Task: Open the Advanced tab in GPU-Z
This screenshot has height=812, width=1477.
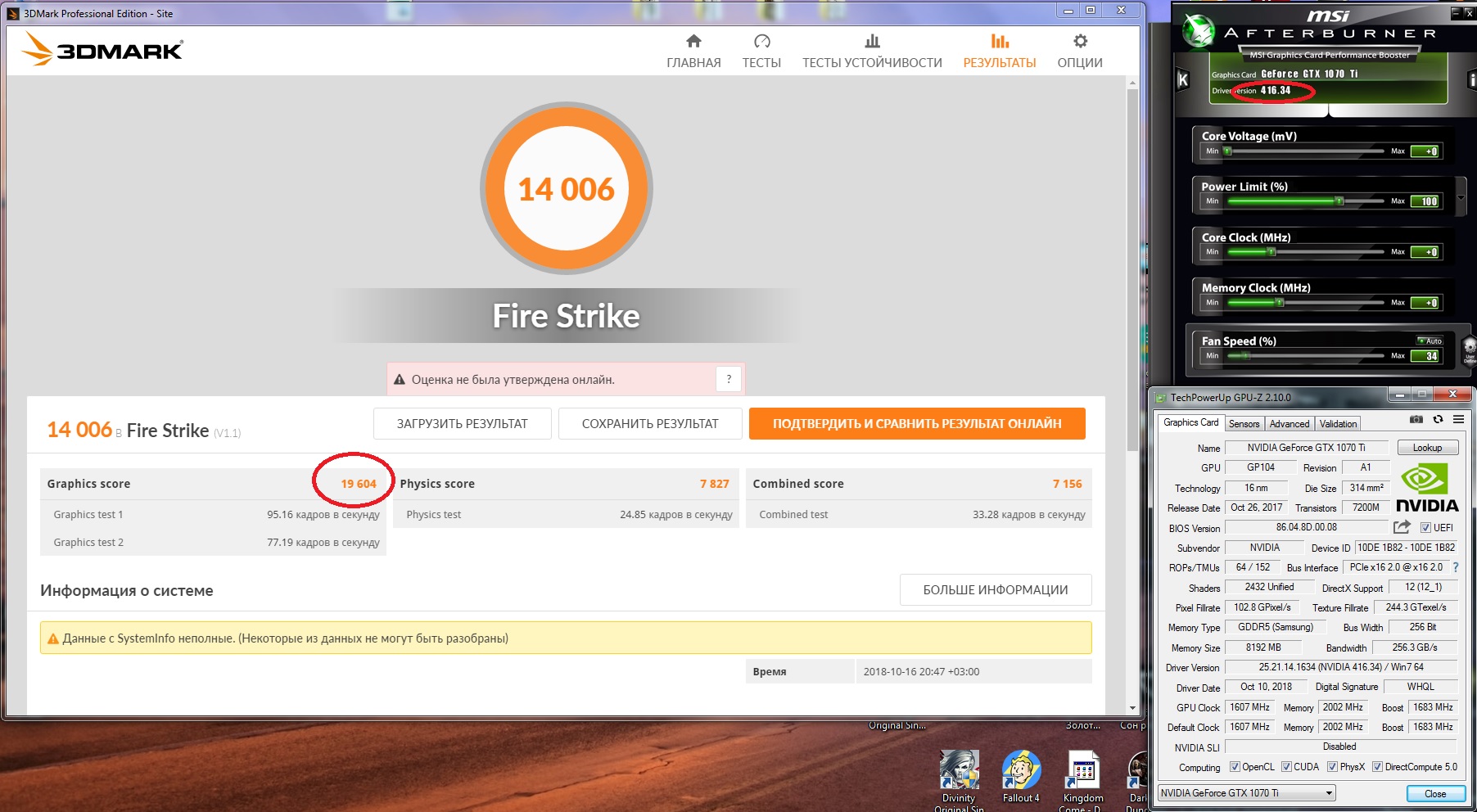Action: coord(1290,424)
